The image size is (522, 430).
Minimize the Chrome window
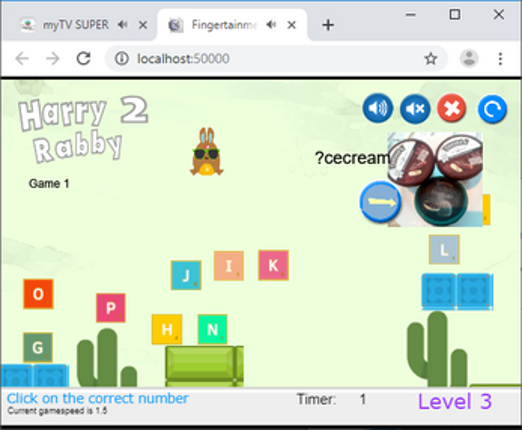coord(411,15)
